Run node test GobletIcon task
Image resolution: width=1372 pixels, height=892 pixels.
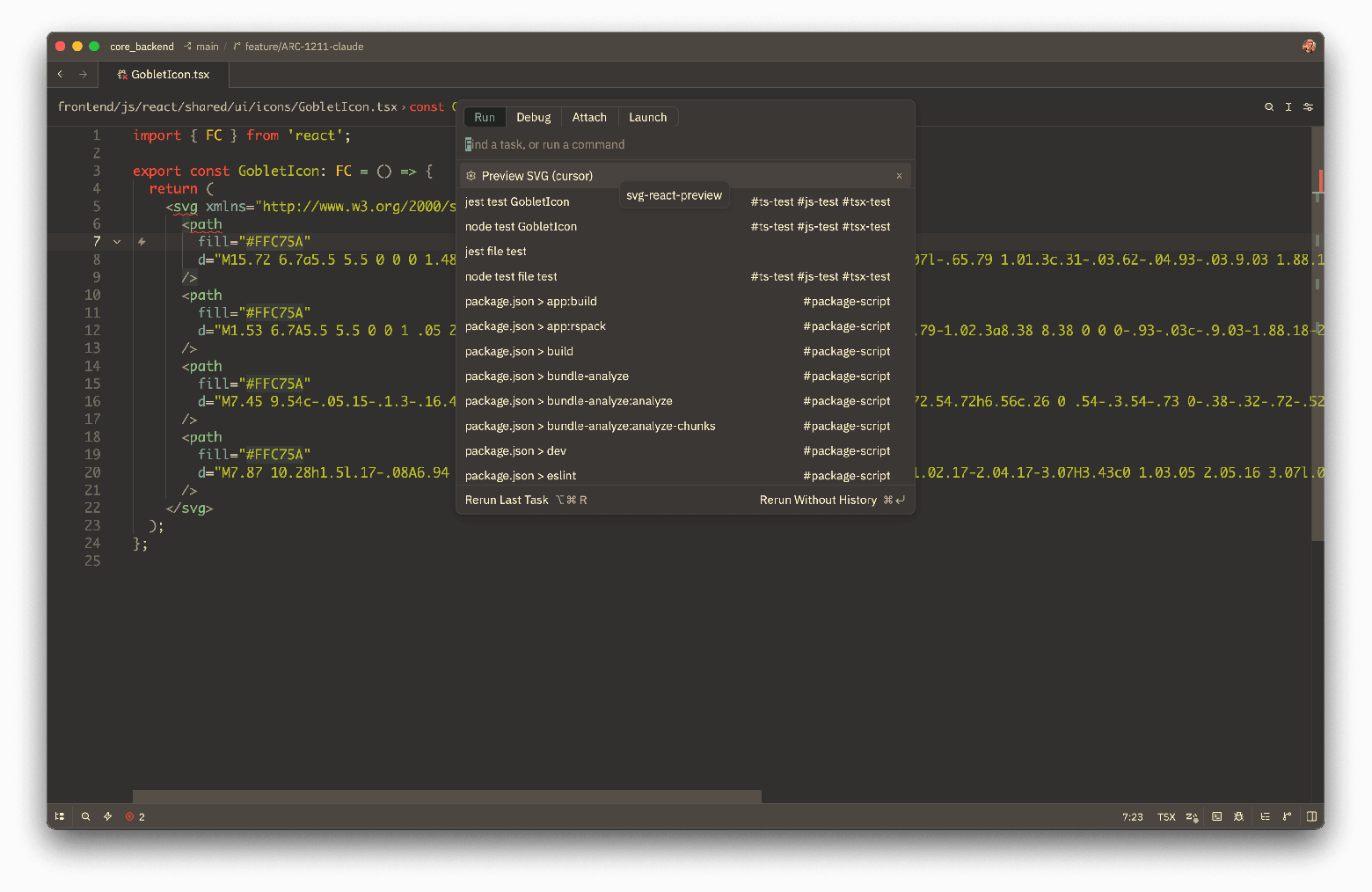tap(685, 226)
